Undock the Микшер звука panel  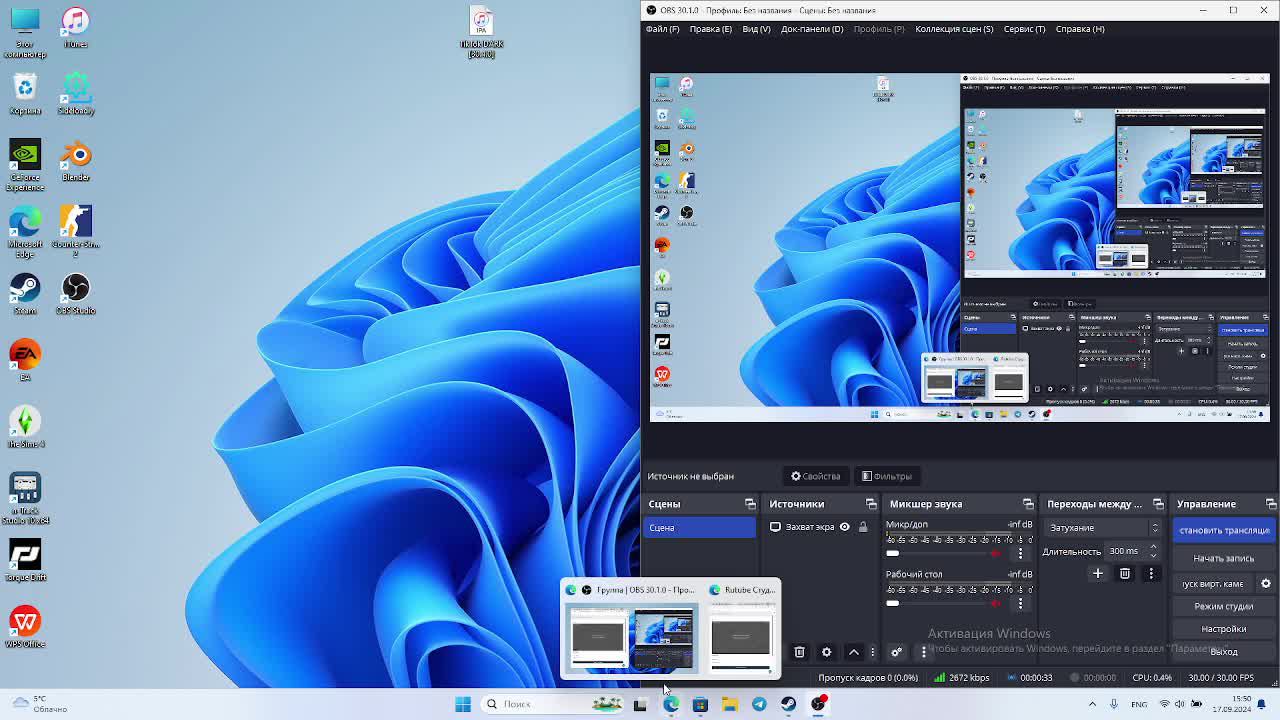coord(1028,504)
